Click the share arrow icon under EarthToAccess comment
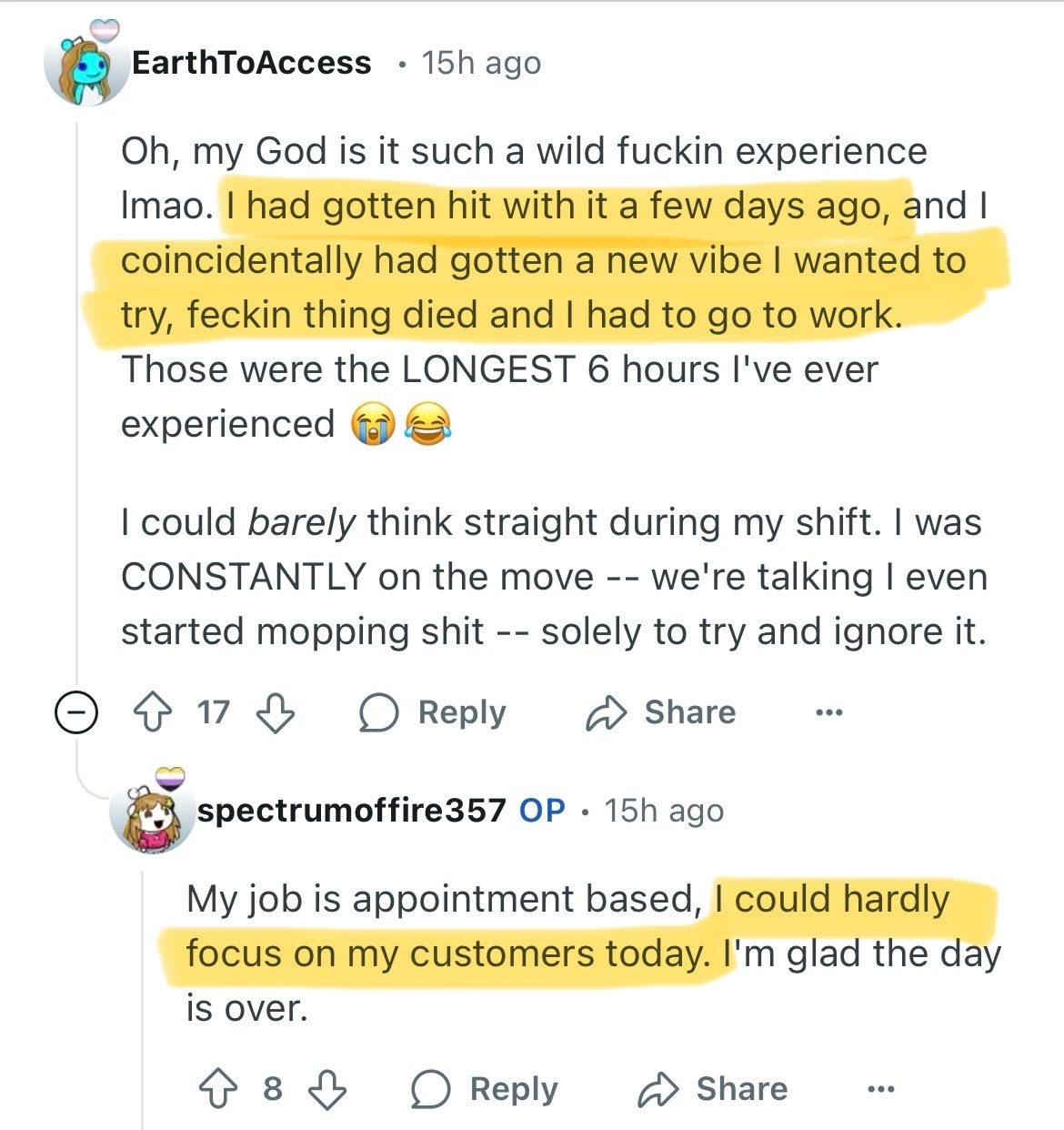1064x1130 pixels. [x=606, y=712]
